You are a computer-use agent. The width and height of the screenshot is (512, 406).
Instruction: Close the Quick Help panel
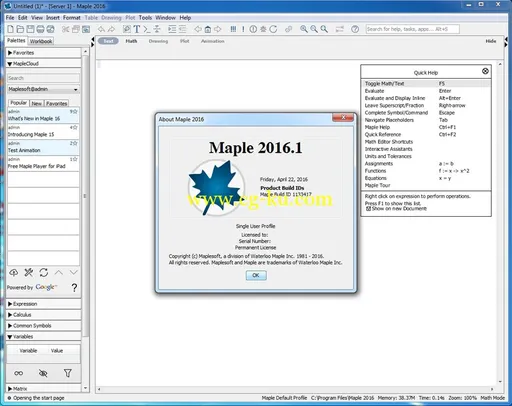point(485,71)
